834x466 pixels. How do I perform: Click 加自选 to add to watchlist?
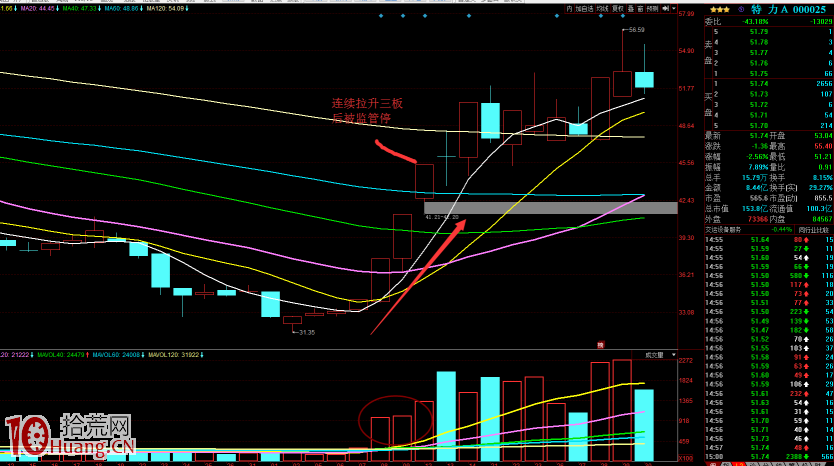pos(583,9)
